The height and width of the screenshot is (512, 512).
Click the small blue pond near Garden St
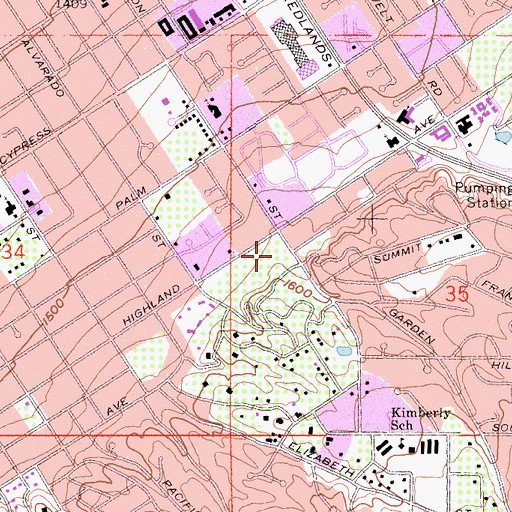pyautogui.click(x=345, y=351)
